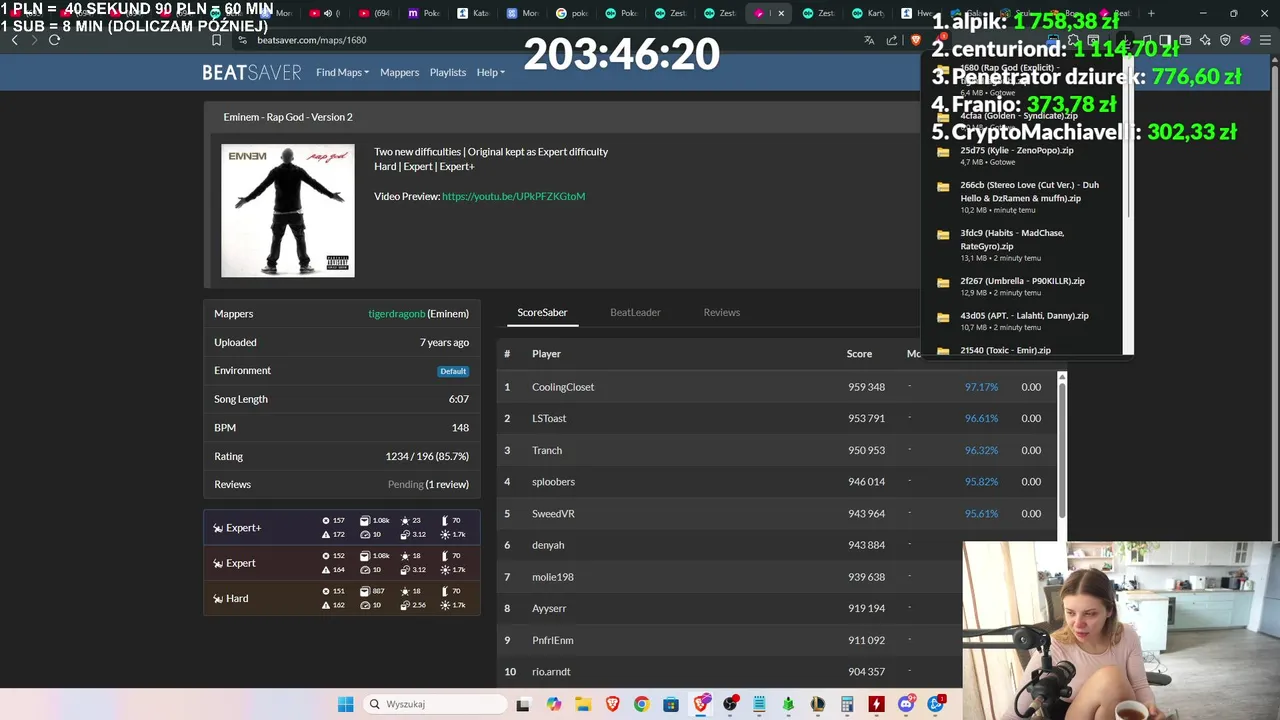Open player PnfrlEnm in leaderboard
The image size is (1280, 720).
point(552,640)
